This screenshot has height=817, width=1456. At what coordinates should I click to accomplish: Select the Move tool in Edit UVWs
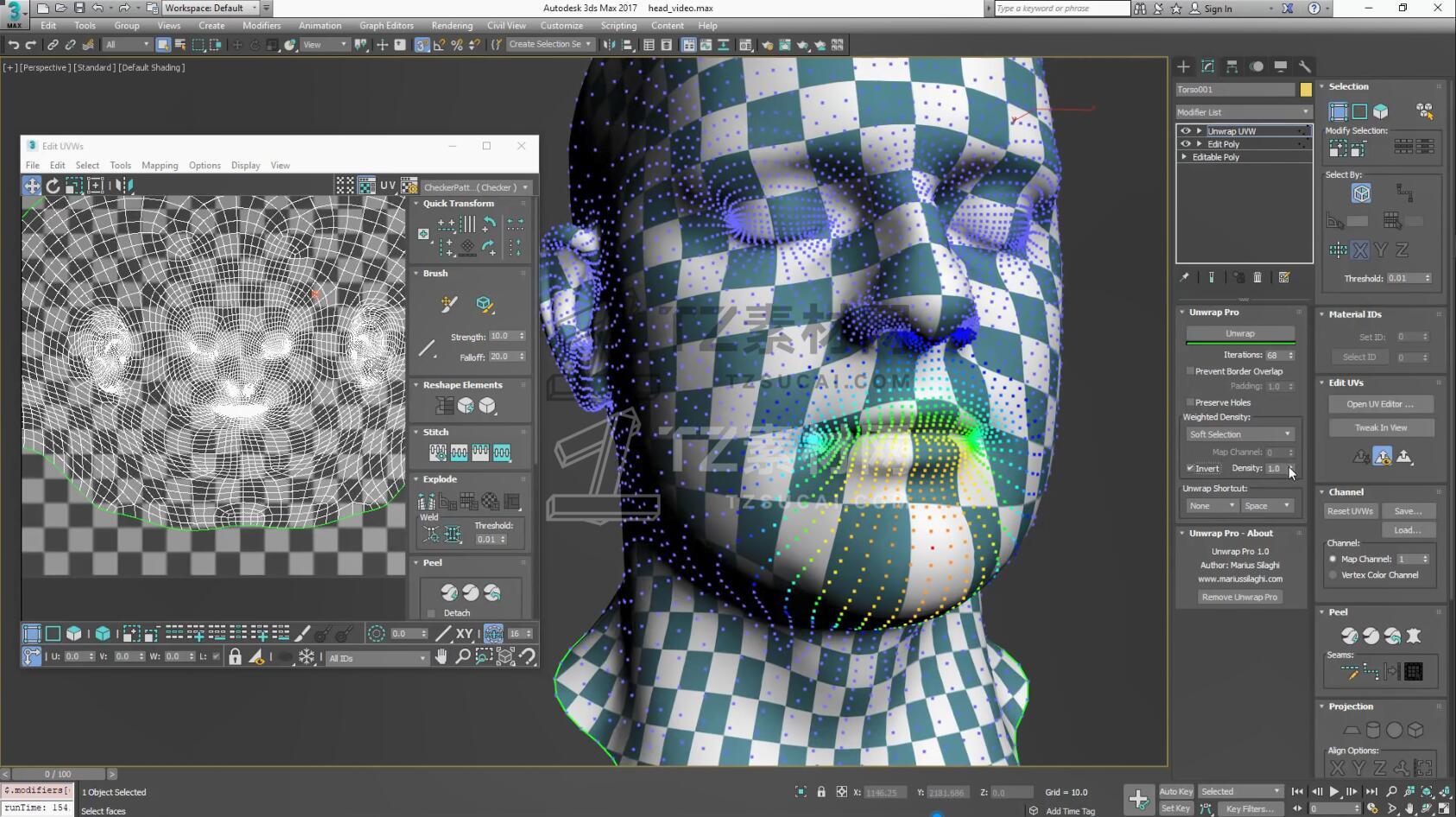pyautogui.click(x=31, y=186)
